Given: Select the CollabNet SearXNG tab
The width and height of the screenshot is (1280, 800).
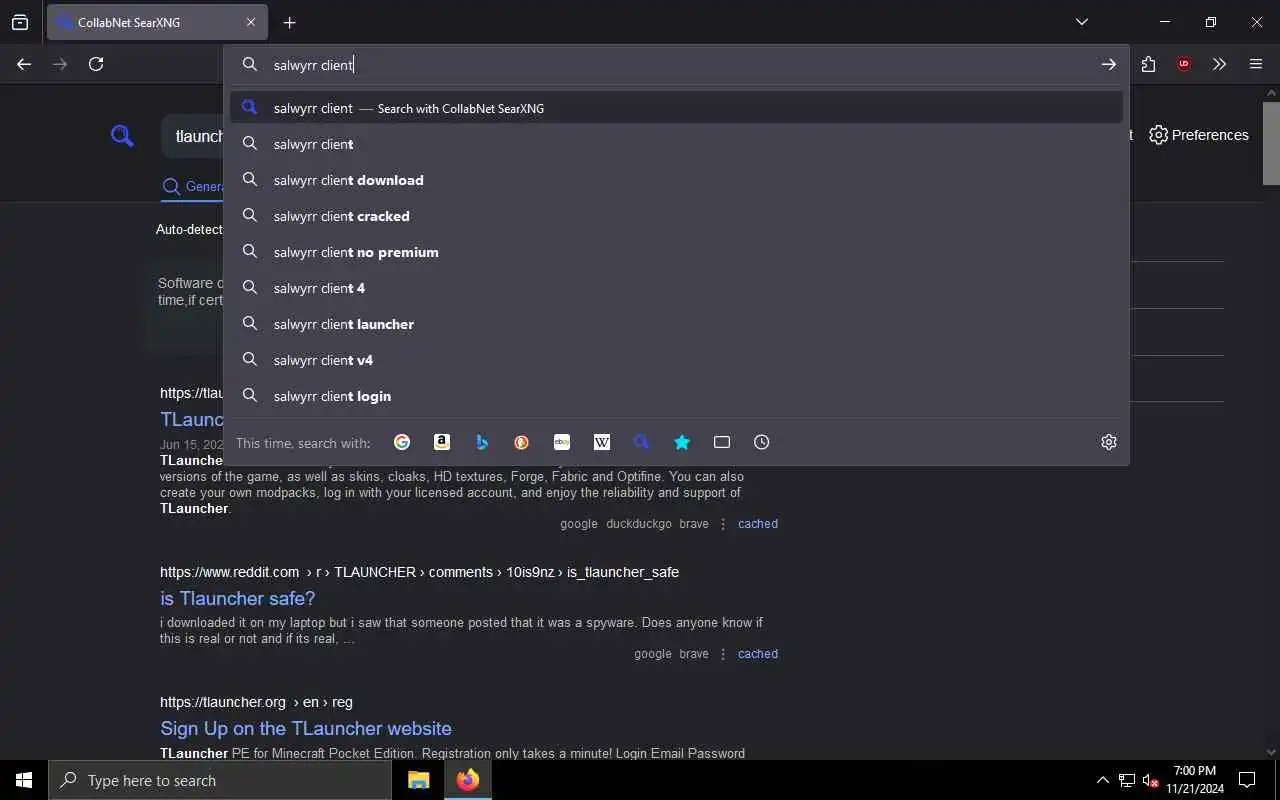Looking at the screenshot, I should coord(157,22).
